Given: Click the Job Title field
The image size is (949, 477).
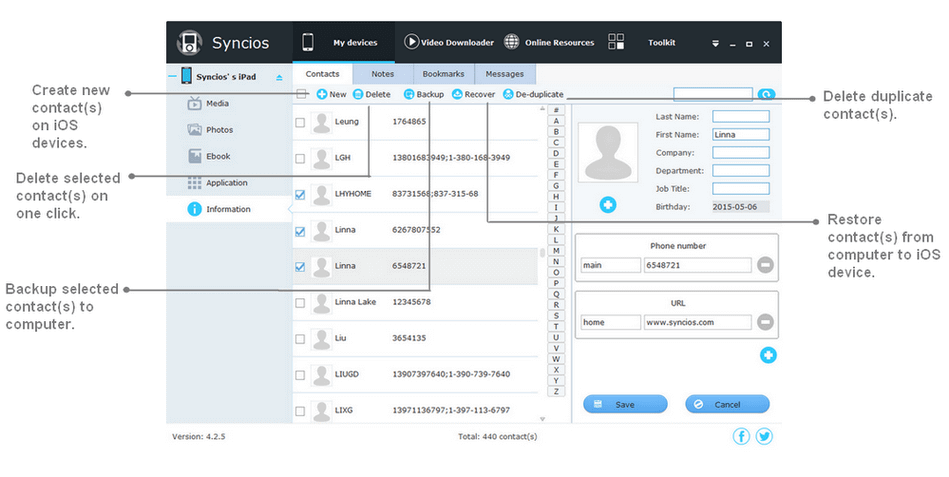Looking at the screenshot, I should (x=741, y=189).
